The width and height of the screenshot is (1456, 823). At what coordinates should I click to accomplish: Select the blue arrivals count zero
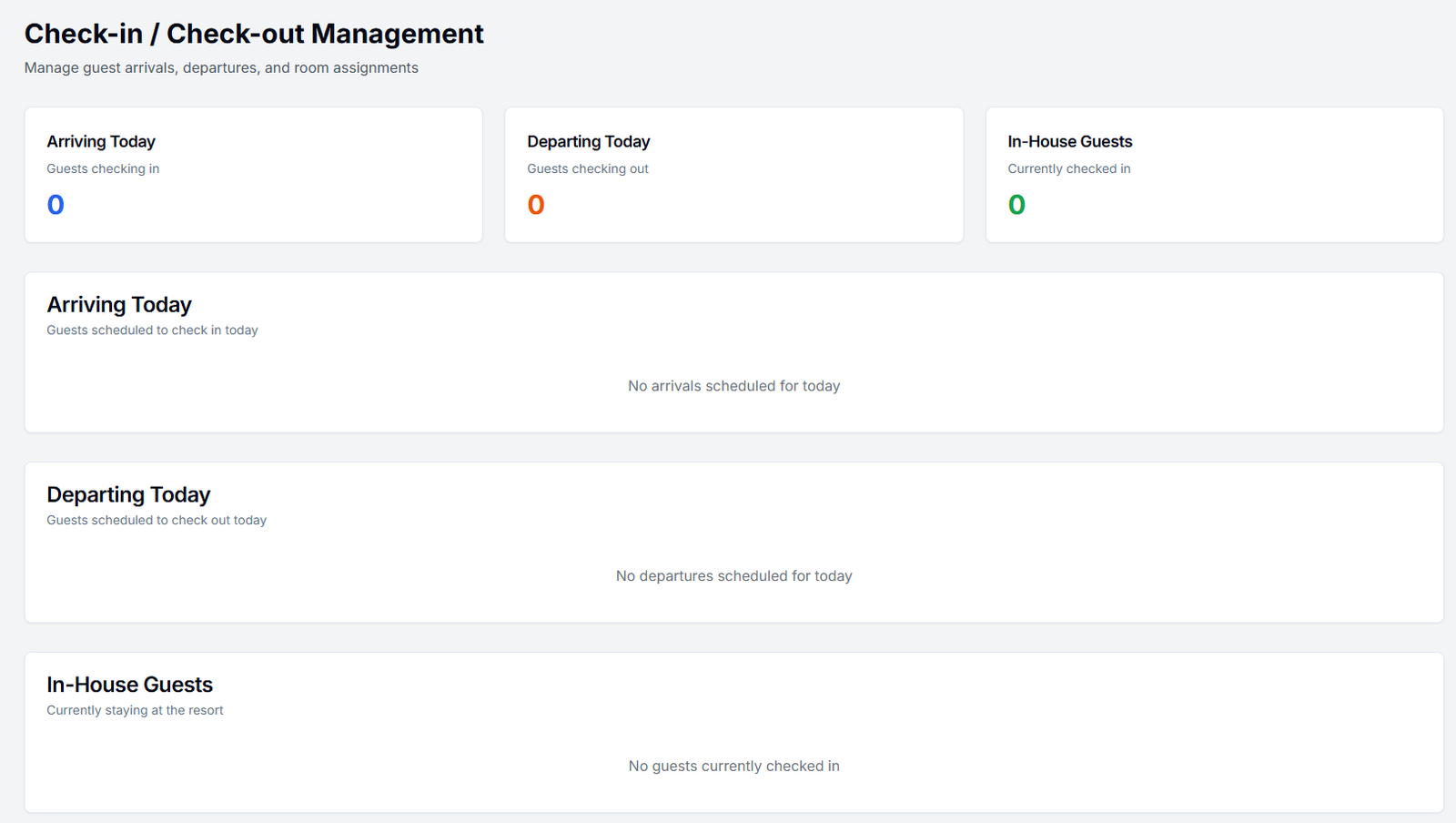pos(55,205)
